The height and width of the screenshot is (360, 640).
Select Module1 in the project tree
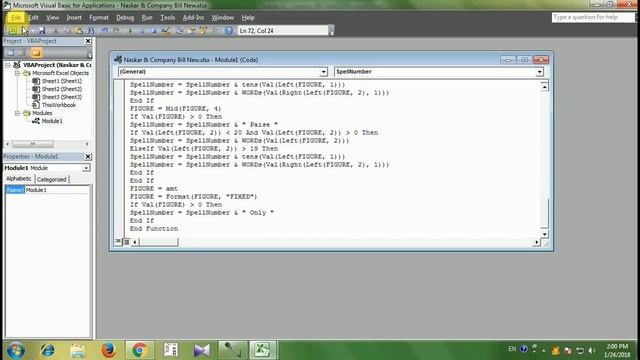tap(52, 121)
